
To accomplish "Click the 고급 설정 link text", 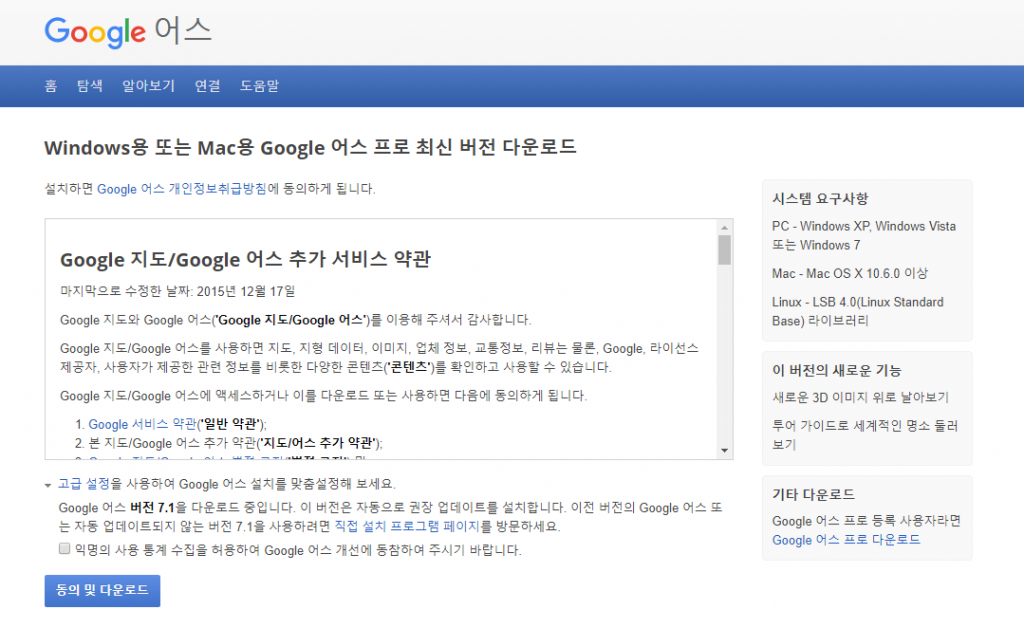I will (84, 484).
